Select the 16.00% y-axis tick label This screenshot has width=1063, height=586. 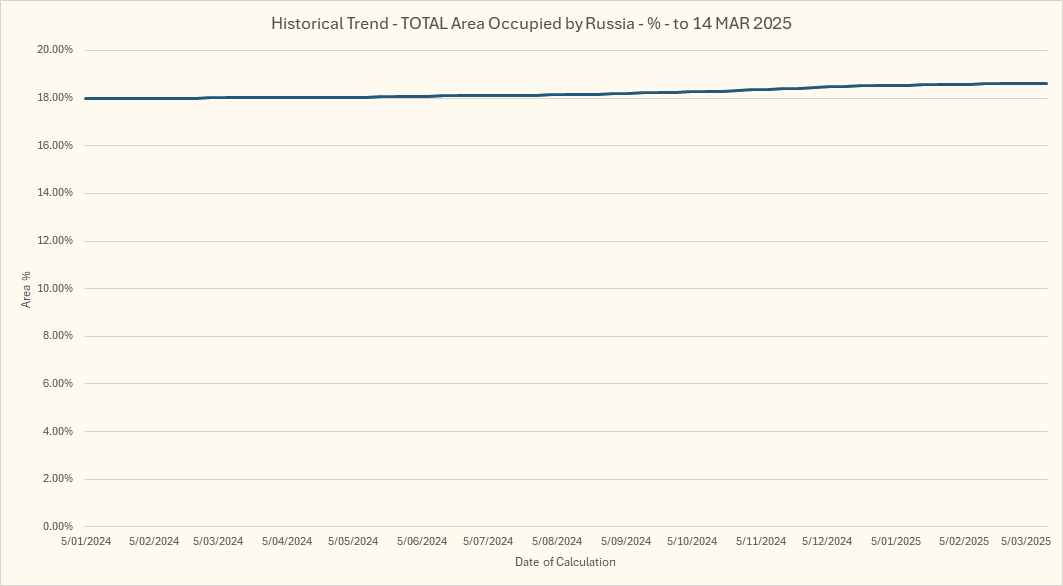point(56,145)
